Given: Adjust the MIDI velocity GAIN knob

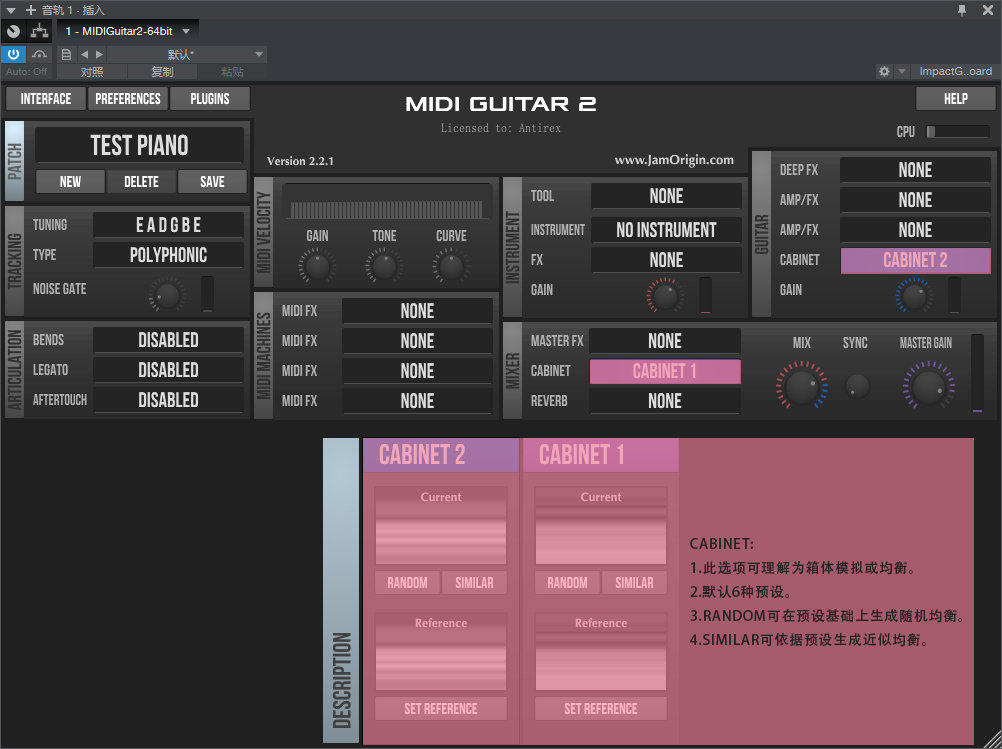Looking at the screenshot, I should [x=317, y=266].
